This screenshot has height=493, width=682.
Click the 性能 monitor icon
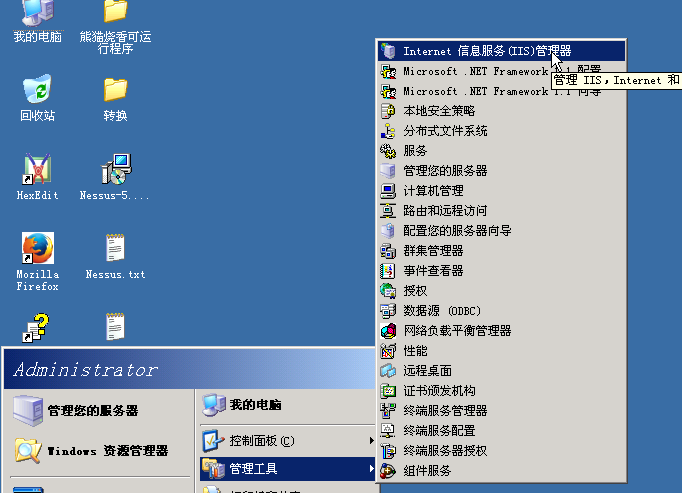click(388, 351)
